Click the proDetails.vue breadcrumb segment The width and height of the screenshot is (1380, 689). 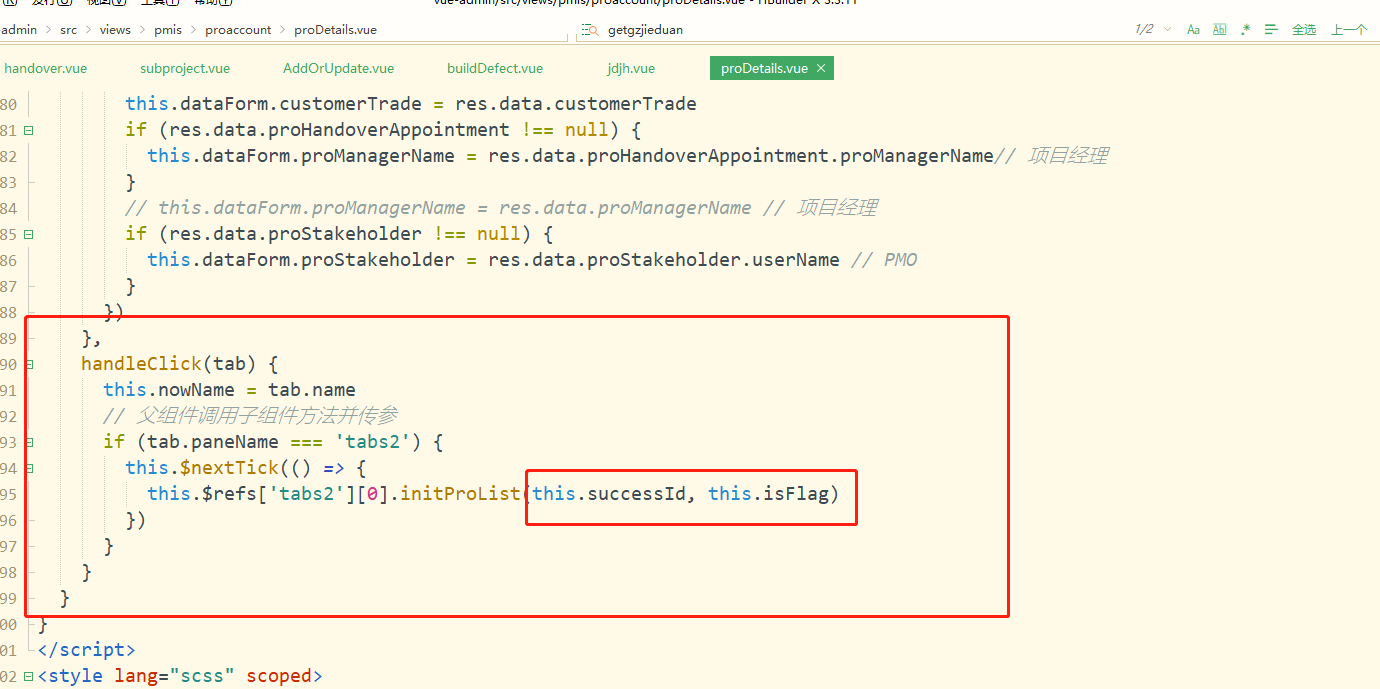click(x=335, y=30)
